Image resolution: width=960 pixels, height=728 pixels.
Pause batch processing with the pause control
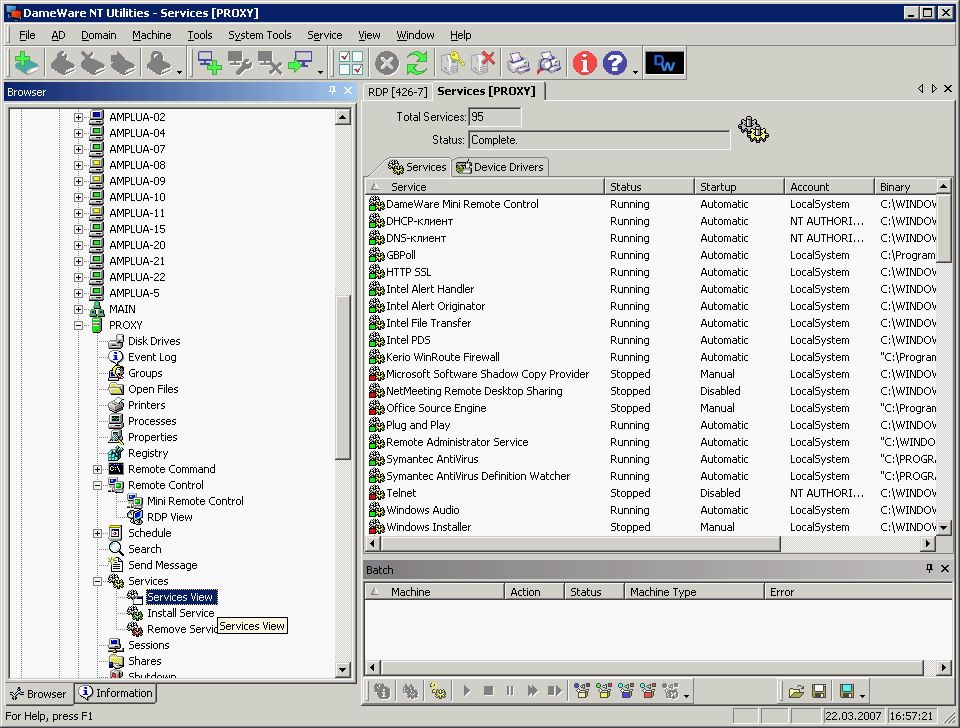point(510,690)
